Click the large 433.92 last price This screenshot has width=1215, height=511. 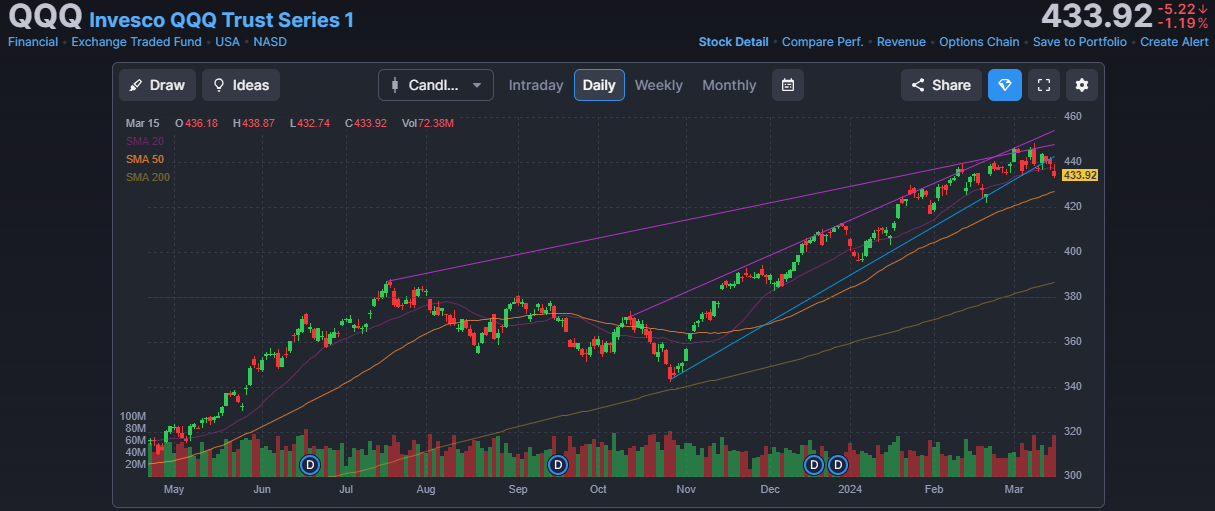[x=1096, y=16]
